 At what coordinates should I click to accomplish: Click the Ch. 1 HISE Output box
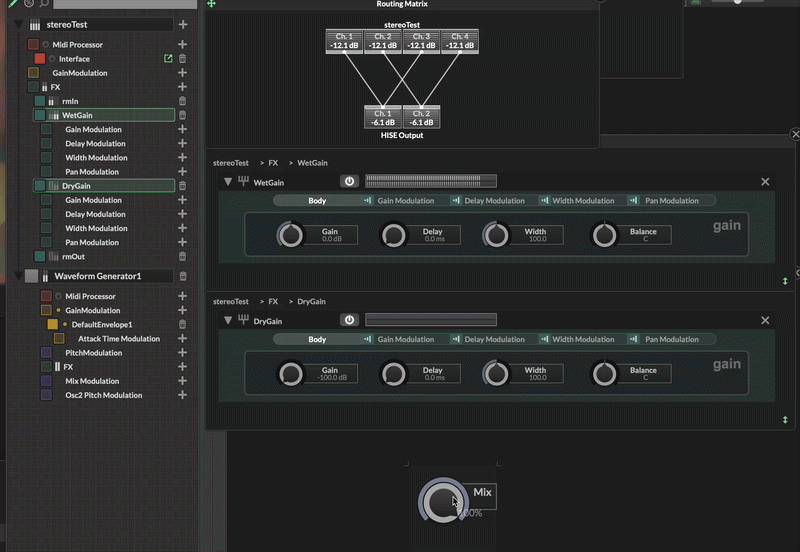[382, 118]
